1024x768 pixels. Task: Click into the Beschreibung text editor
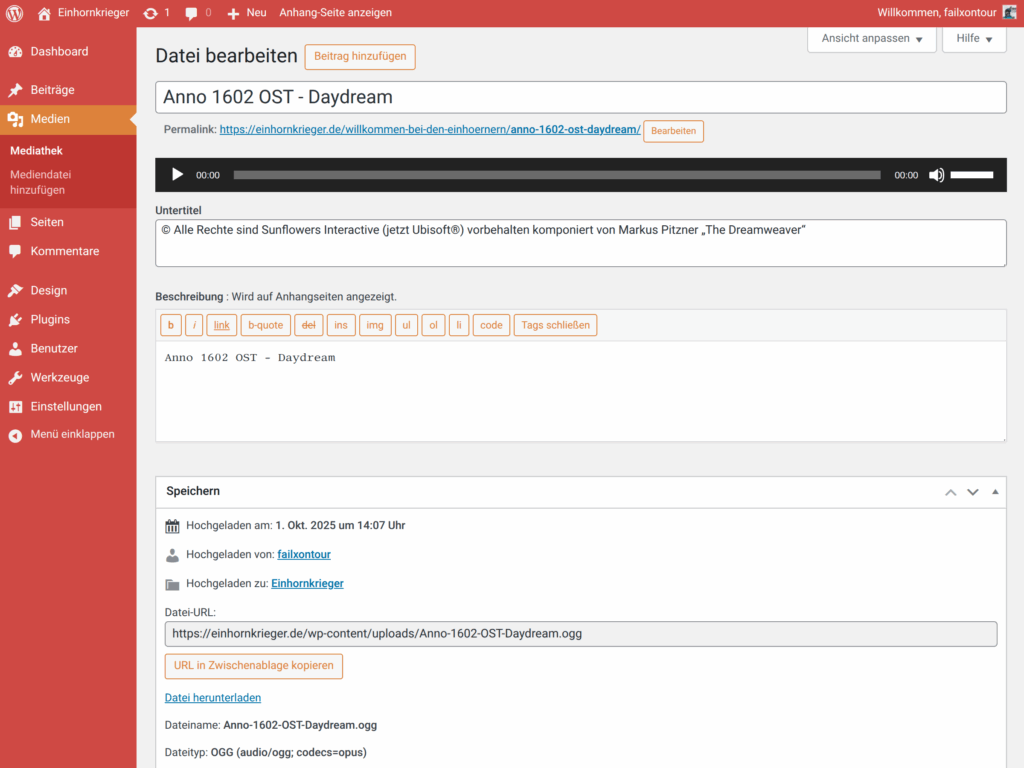[x=581, y=391]
